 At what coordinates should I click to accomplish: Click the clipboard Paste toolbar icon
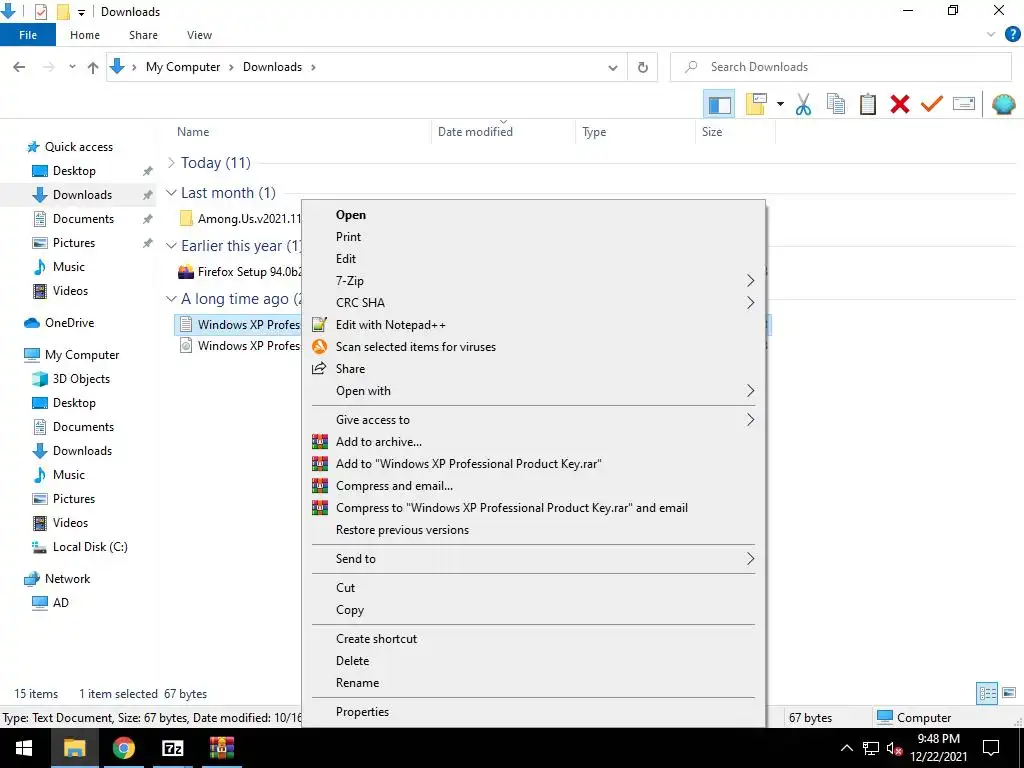point(867,104)
